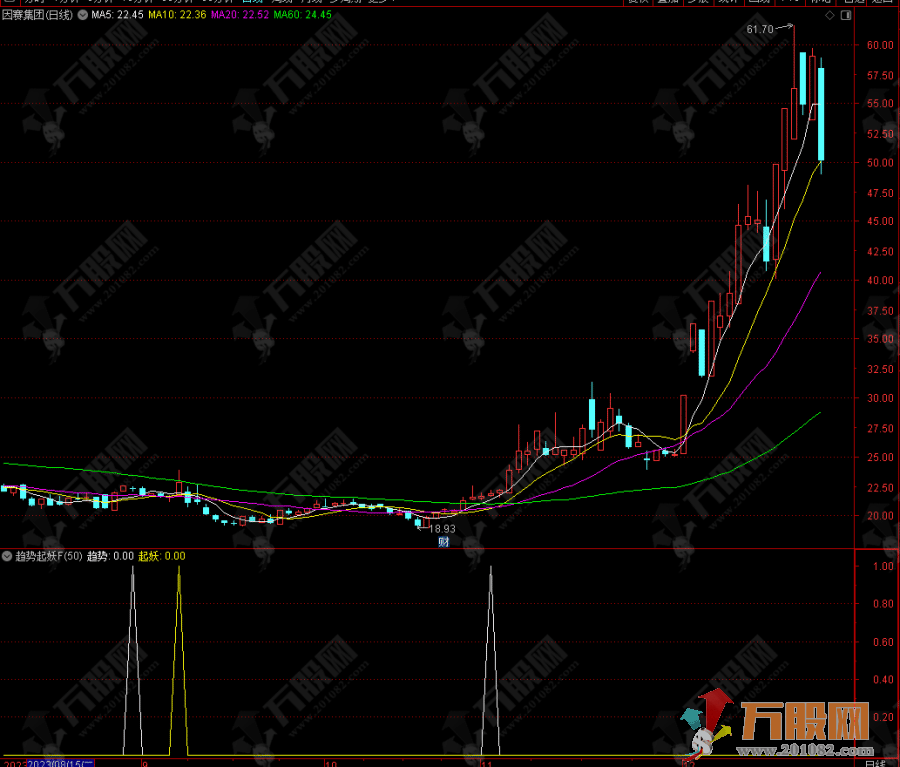Click the diamond icon above the price axis
Viewport: 900px width, 767px height.
829,17
